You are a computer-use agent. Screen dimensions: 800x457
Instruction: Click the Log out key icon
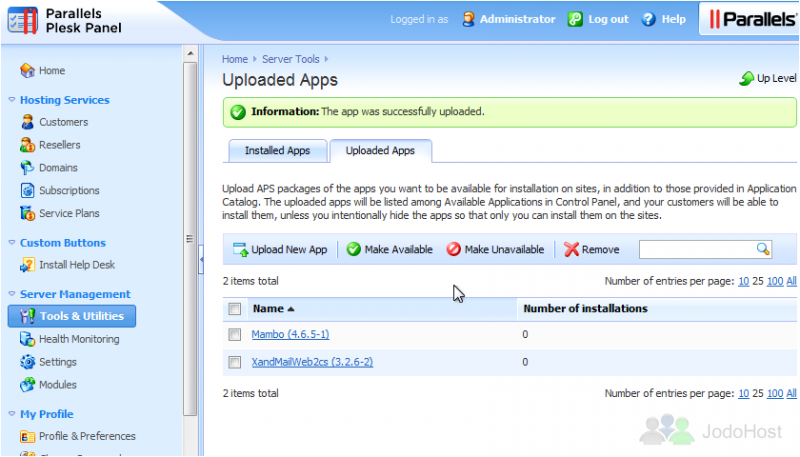[575, 19]
